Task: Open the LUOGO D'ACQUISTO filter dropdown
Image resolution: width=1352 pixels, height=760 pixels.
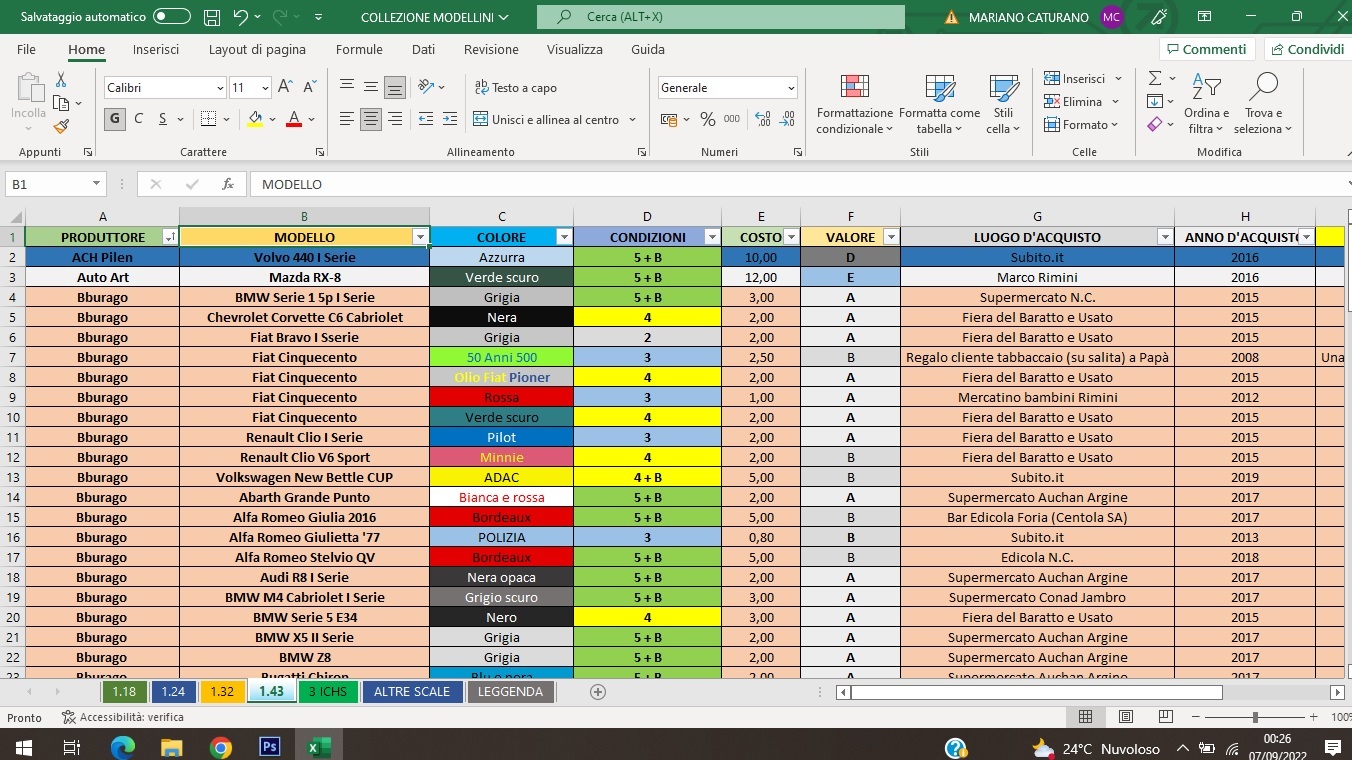Action: [1165, 237]
